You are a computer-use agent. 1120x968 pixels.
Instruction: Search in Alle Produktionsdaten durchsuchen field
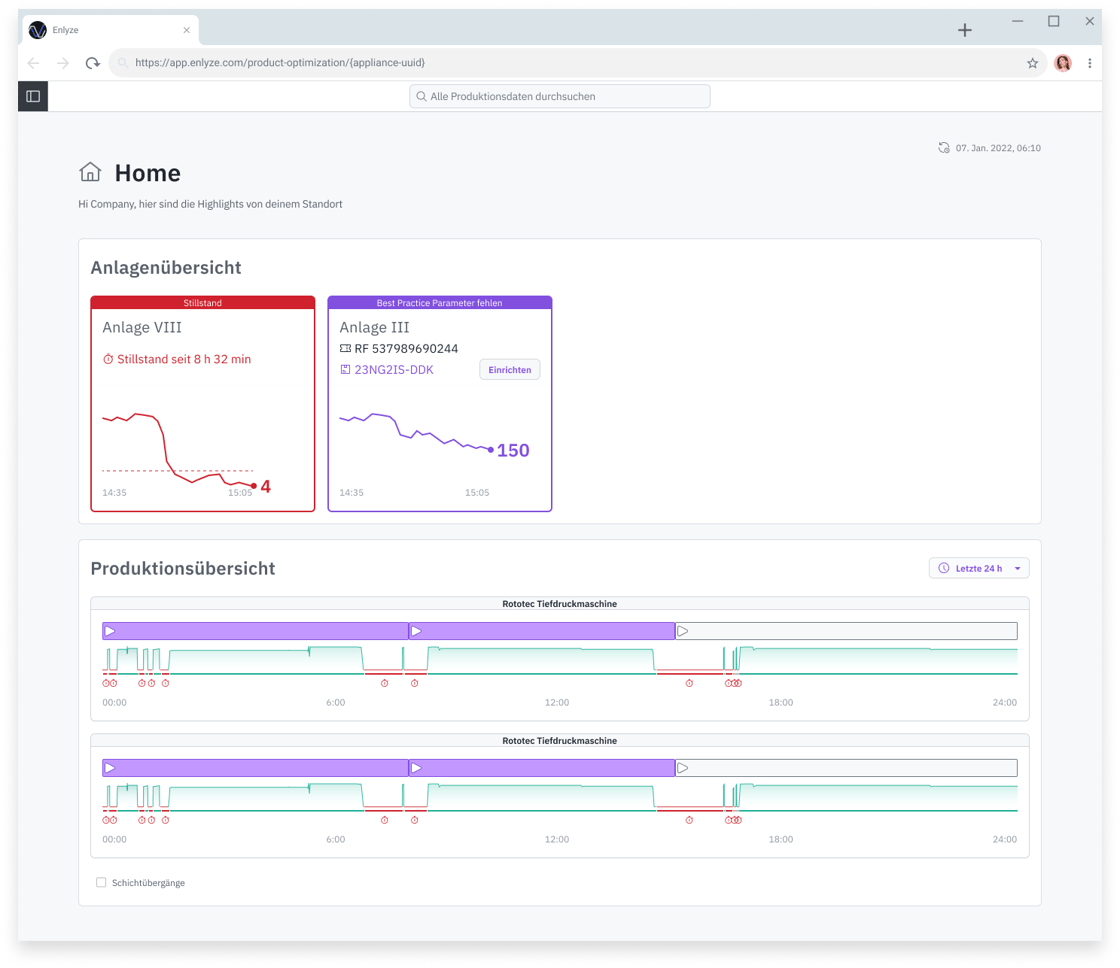(560, 96)
